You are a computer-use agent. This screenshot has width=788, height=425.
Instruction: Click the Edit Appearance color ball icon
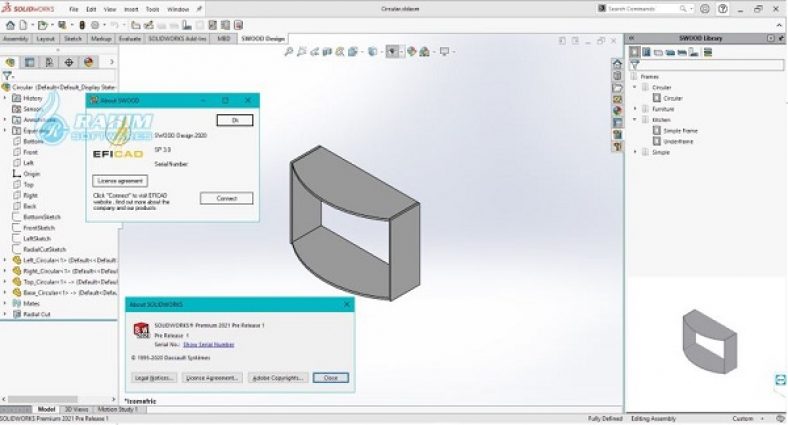coord(412,52)
